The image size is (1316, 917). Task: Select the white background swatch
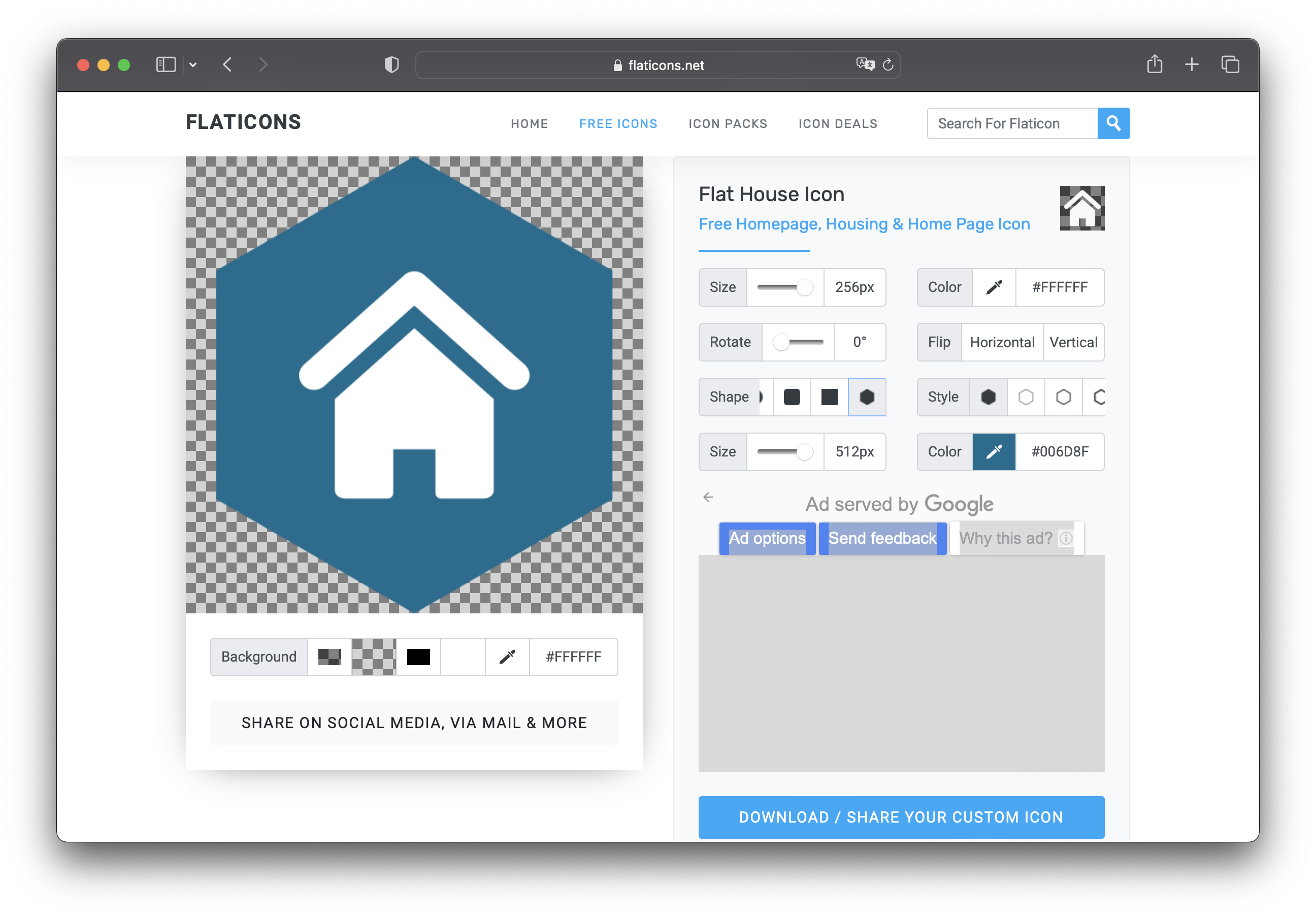[x=463, y=657]
